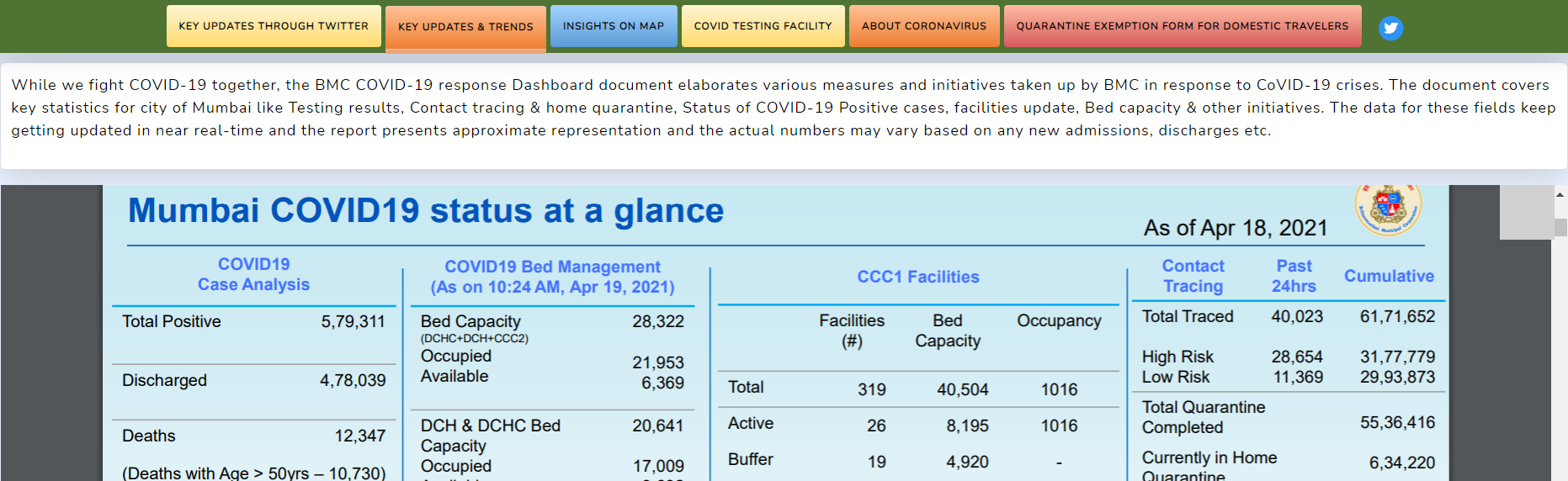Image resolution: width=1568 pixels, height=481 pixels.
Task: Click the Mumbai COVID19 status at a glance heading
Action: (x=426, y=210)
